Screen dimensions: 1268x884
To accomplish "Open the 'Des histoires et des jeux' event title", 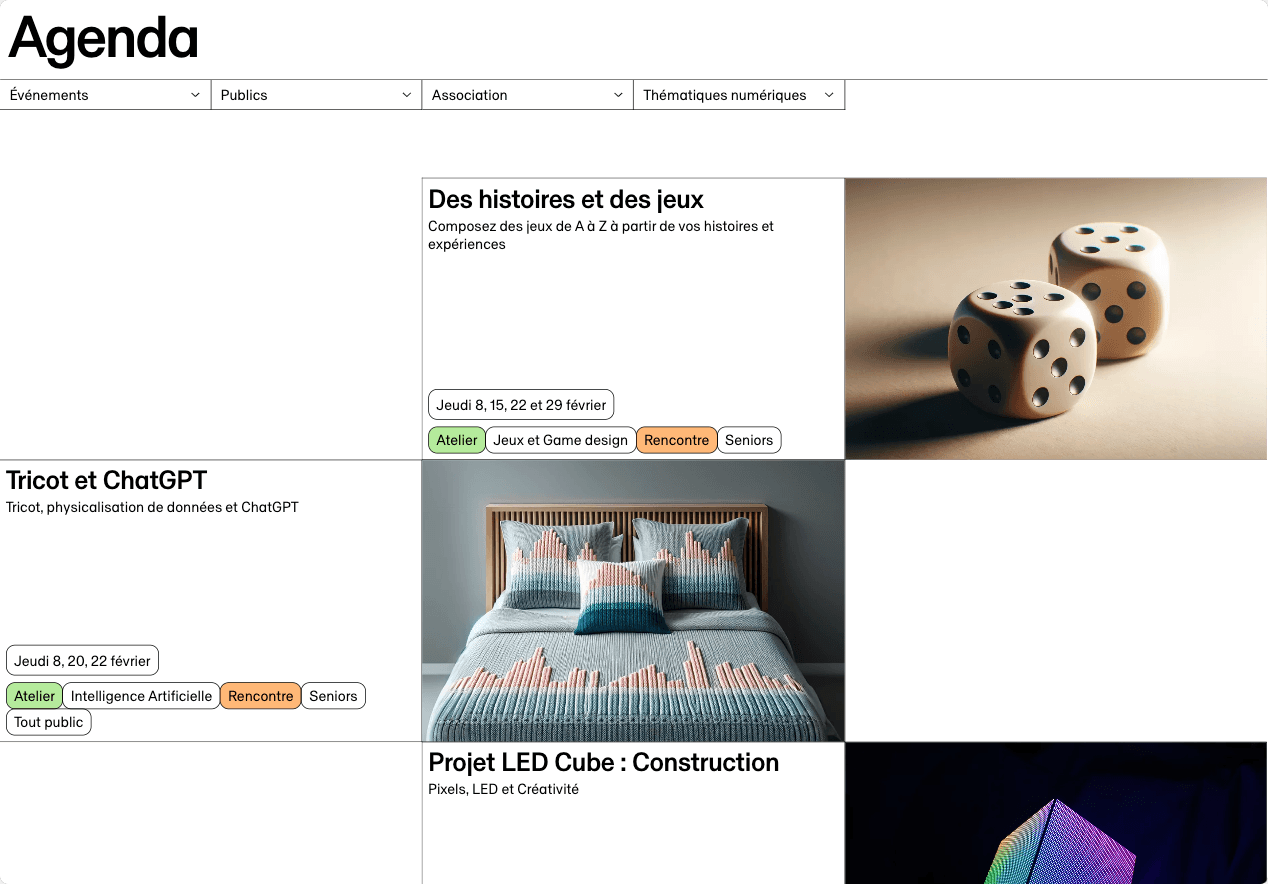I will click(x=566, y=199).
